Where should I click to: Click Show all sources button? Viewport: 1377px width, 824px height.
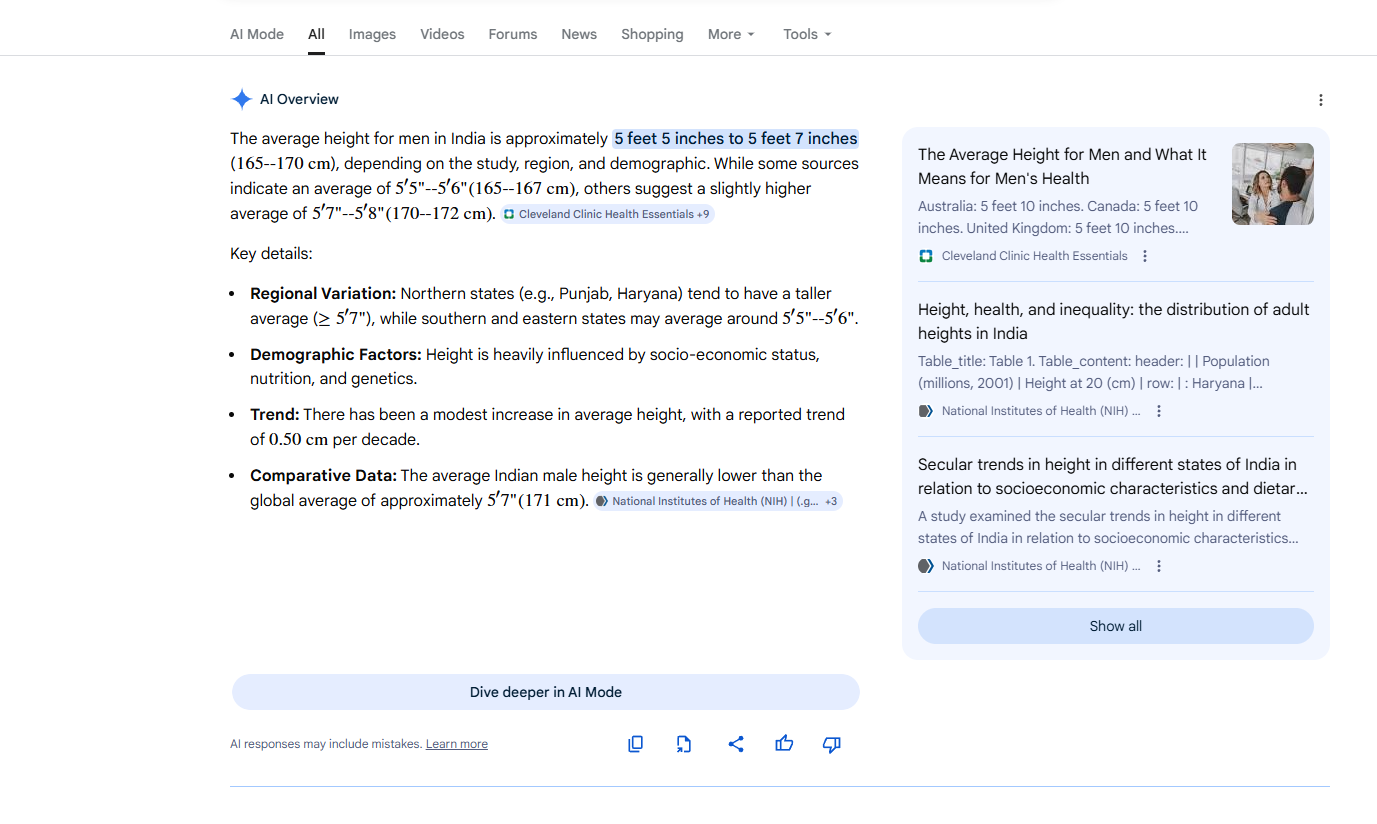1116,626
